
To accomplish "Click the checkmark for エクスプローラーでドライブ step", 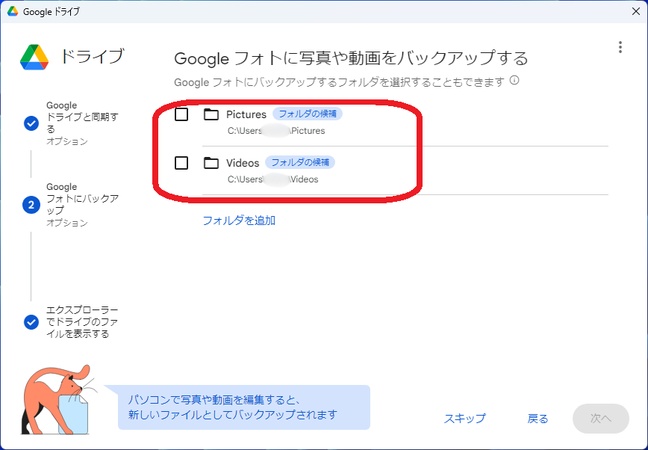I will [31, 321].
